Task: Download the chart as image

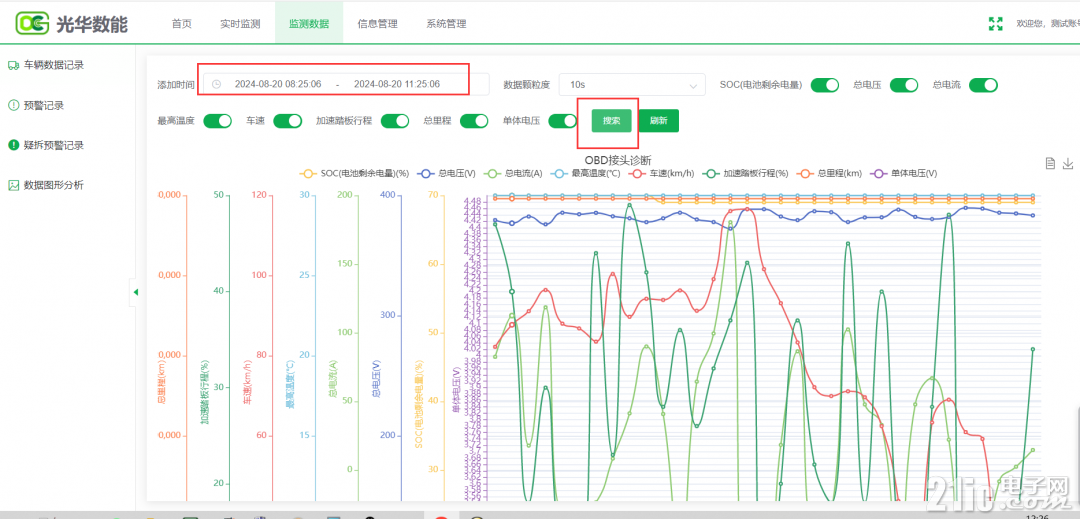Action: [x=1068, y=163]
